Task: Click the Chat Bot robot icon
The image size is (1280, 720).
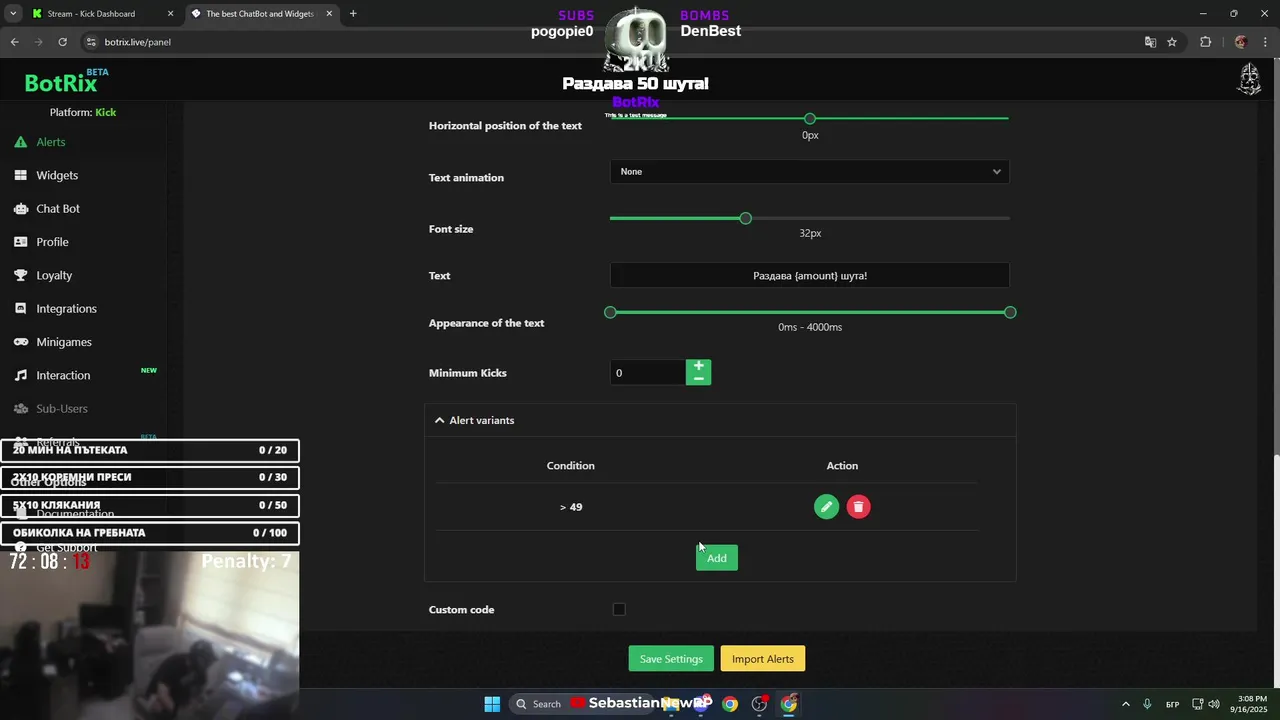Action: coord(20,208)
